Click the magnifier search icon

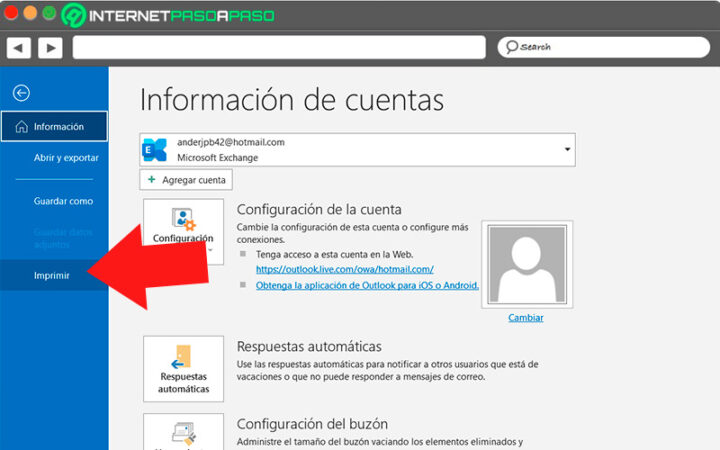512,47
